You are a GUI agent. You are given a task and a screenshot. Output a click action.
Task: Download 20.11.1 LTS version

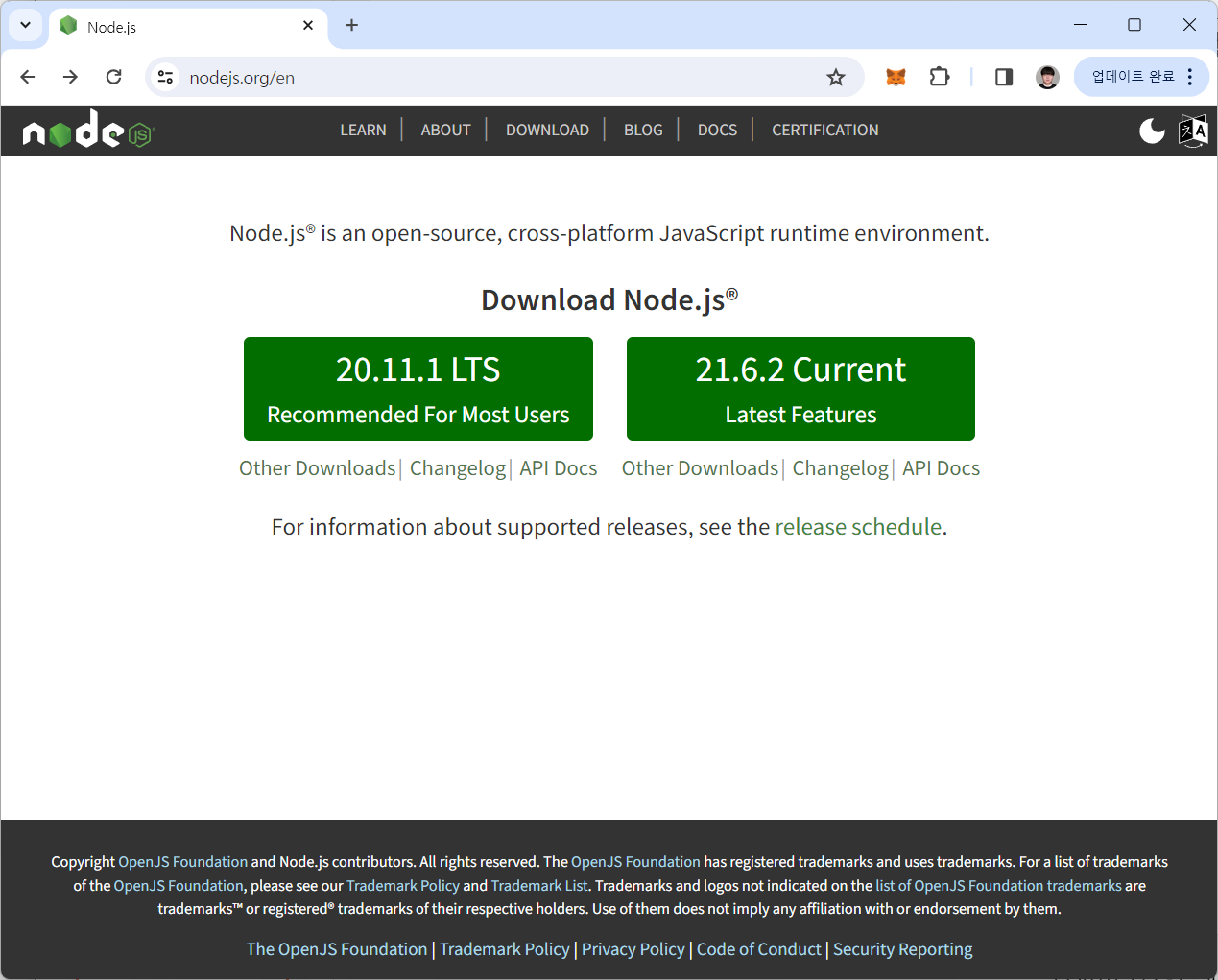click(x=418, y=389)
